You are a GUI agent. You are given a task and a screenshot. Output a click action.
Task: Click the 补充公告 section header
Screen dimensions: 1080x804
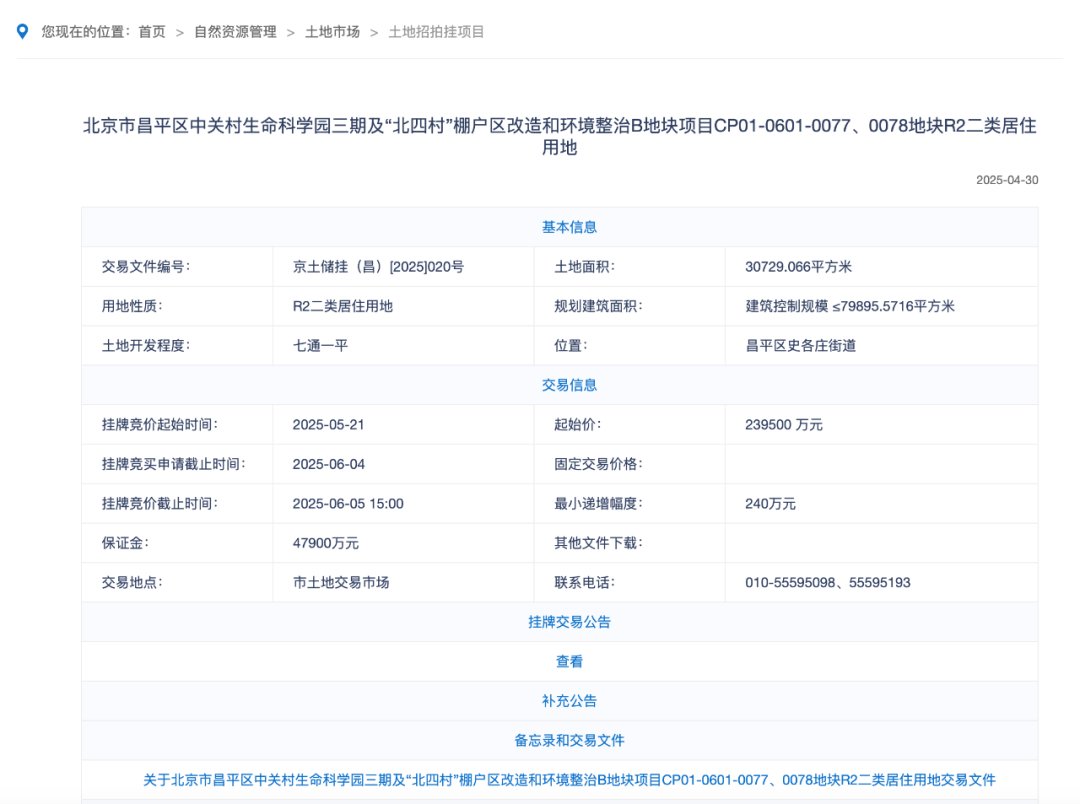tap(569, 701)
